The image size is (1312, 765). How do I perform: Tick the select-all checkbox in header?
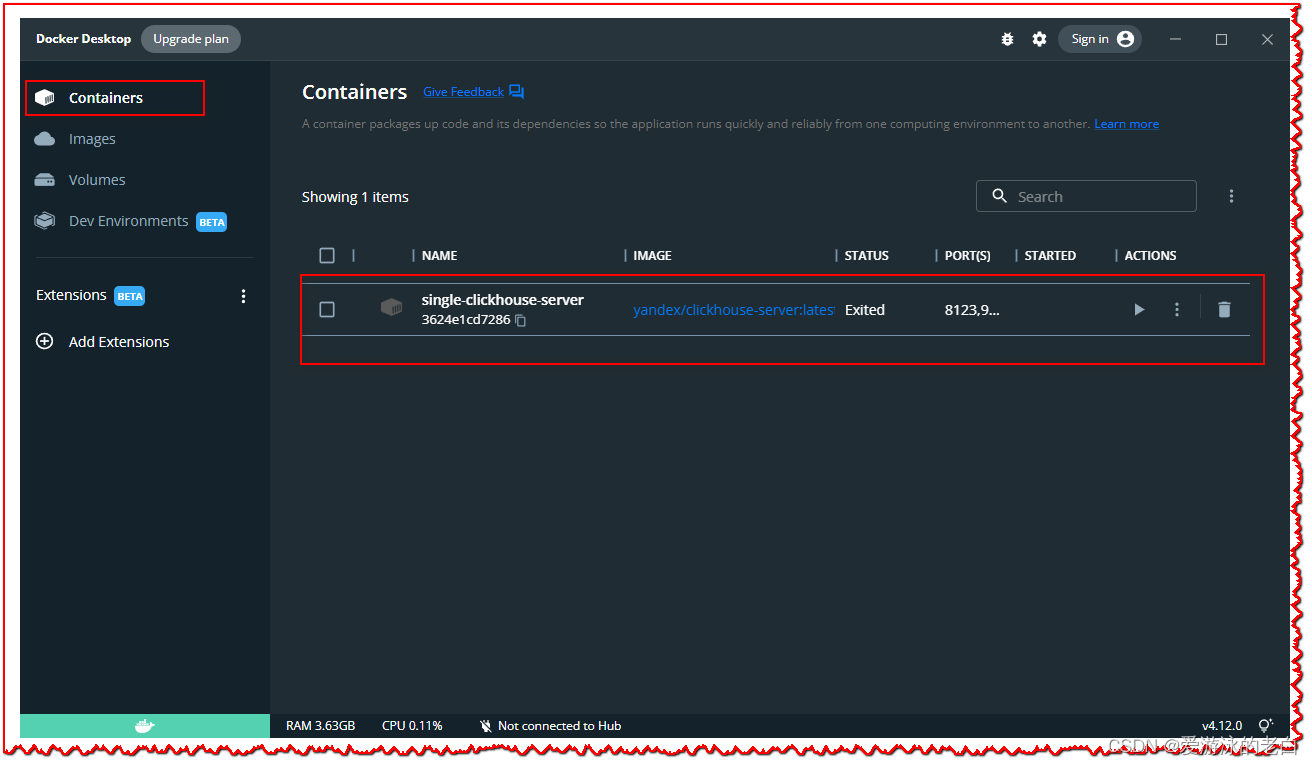pyautogui.click(x=327, y=255)
